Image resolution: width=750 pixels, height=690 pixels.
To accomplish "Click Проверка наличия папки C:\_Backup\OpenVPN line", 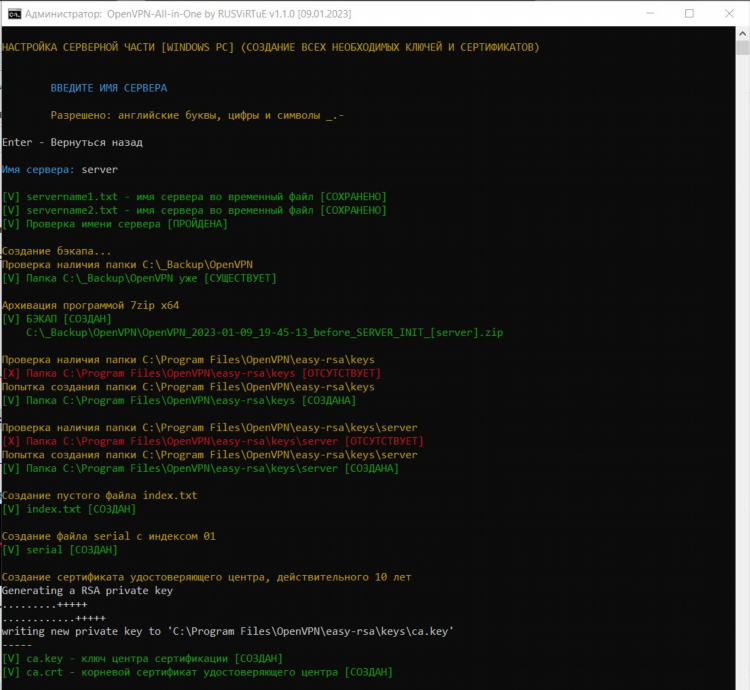I will (x=127, y=264).
